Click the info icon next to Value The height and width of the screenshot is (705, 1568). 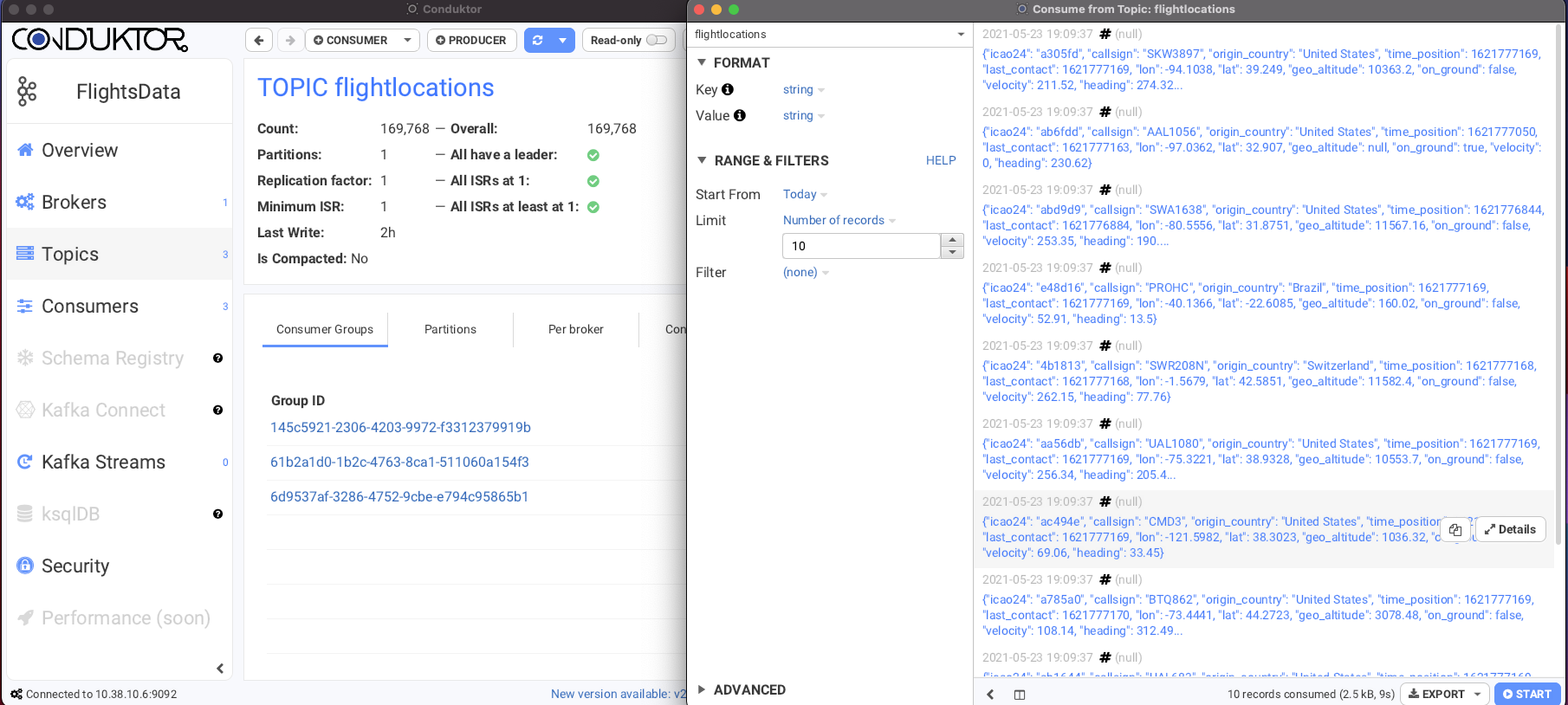(740, 115)
